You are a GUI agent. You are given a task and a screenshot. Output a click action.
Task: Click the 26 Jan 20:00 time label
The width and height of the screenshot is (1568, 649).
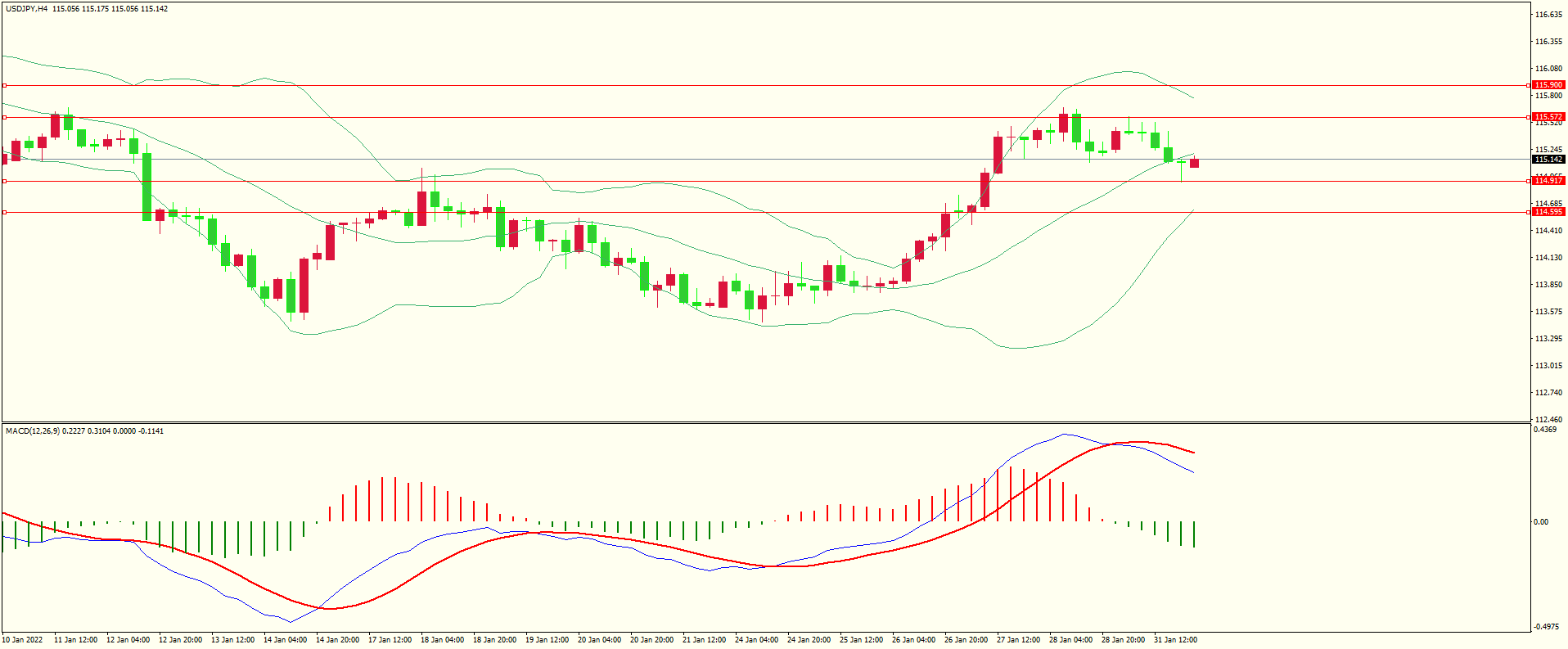pyautogui.click(x=966, y=640)
